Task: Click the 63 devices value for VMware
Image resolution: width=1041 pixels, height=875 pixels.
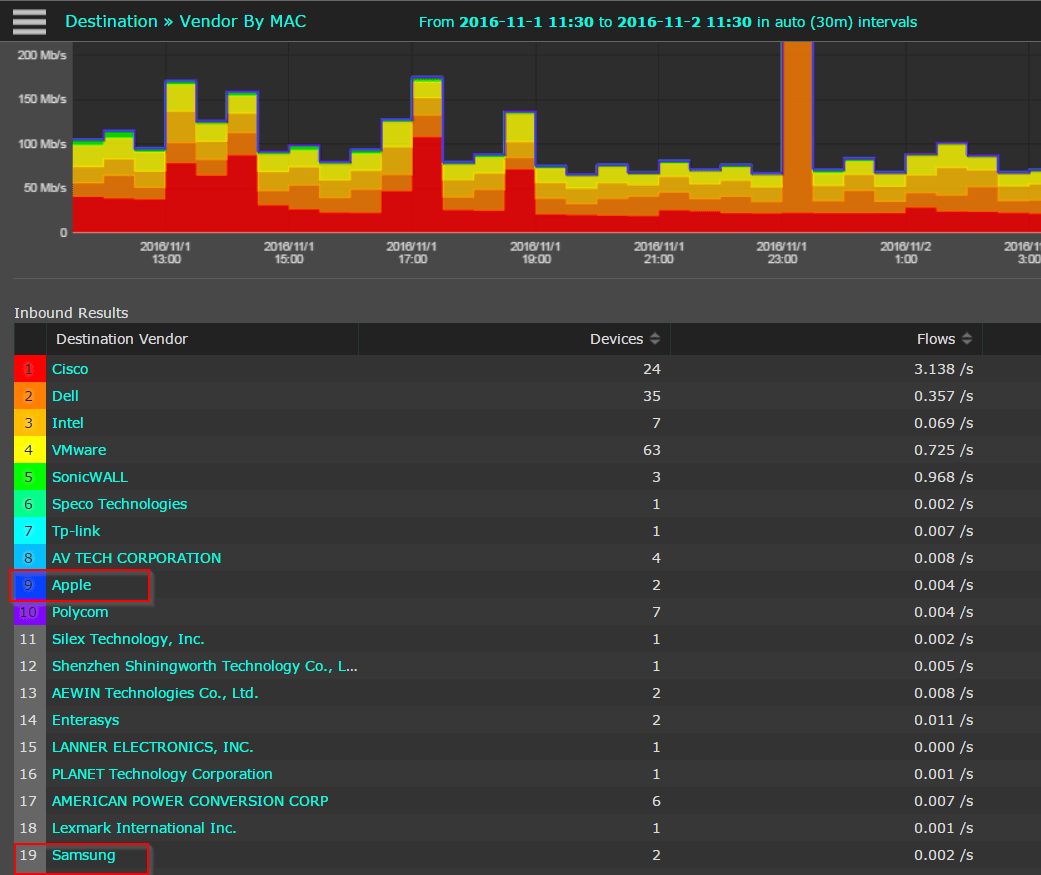Action: pos(651,450)
